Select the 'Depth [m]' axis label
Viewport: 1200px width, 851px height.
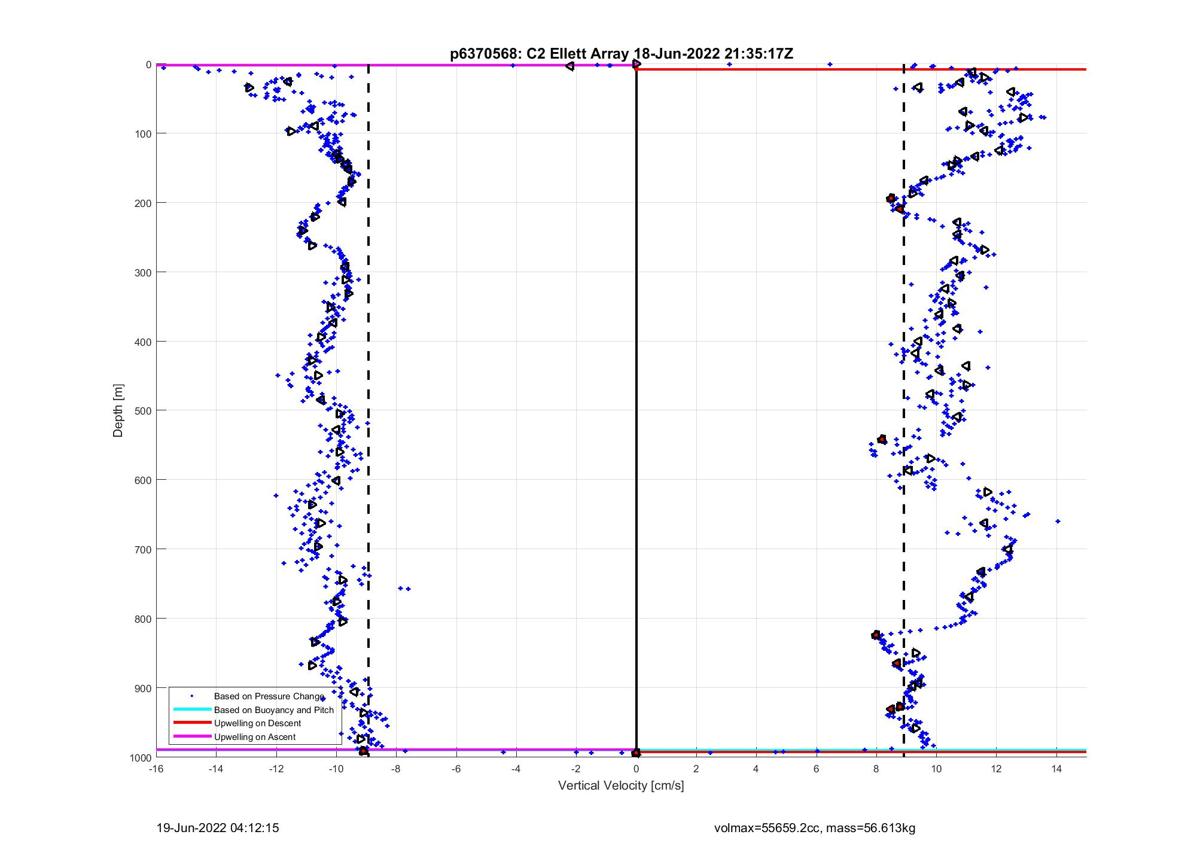pos(120,410)
